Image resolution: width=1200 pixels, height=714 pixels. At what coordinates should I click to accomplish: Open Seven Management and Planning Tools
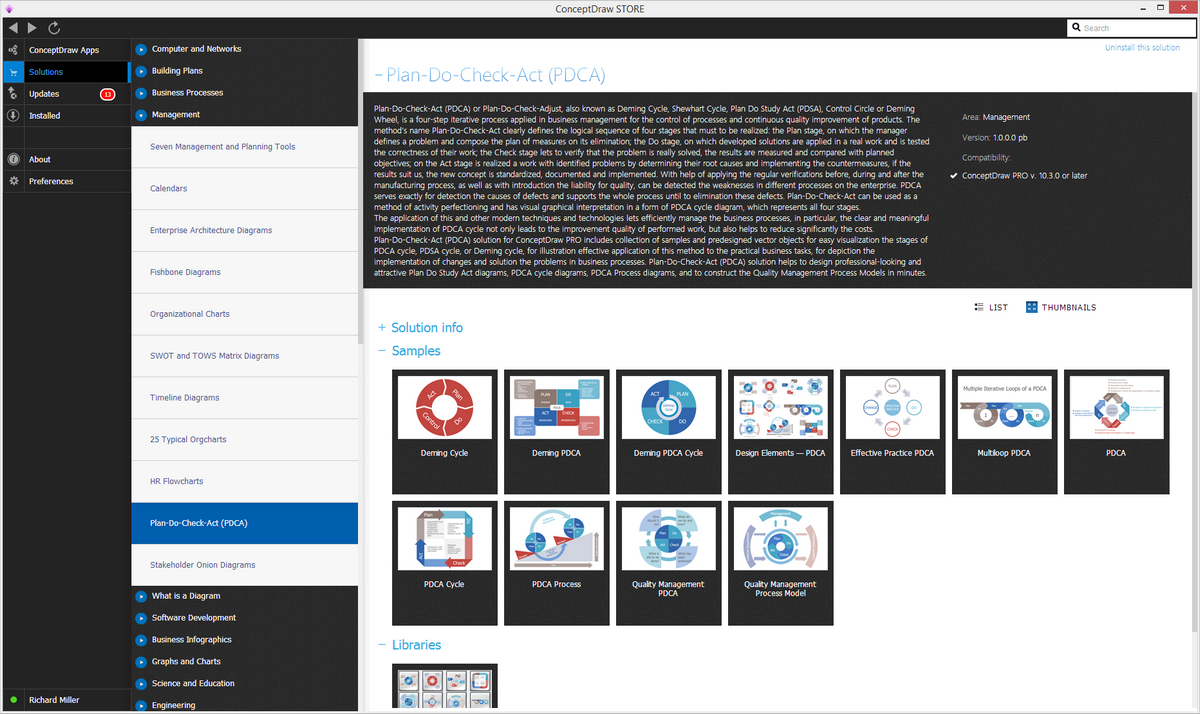(244, 146)
